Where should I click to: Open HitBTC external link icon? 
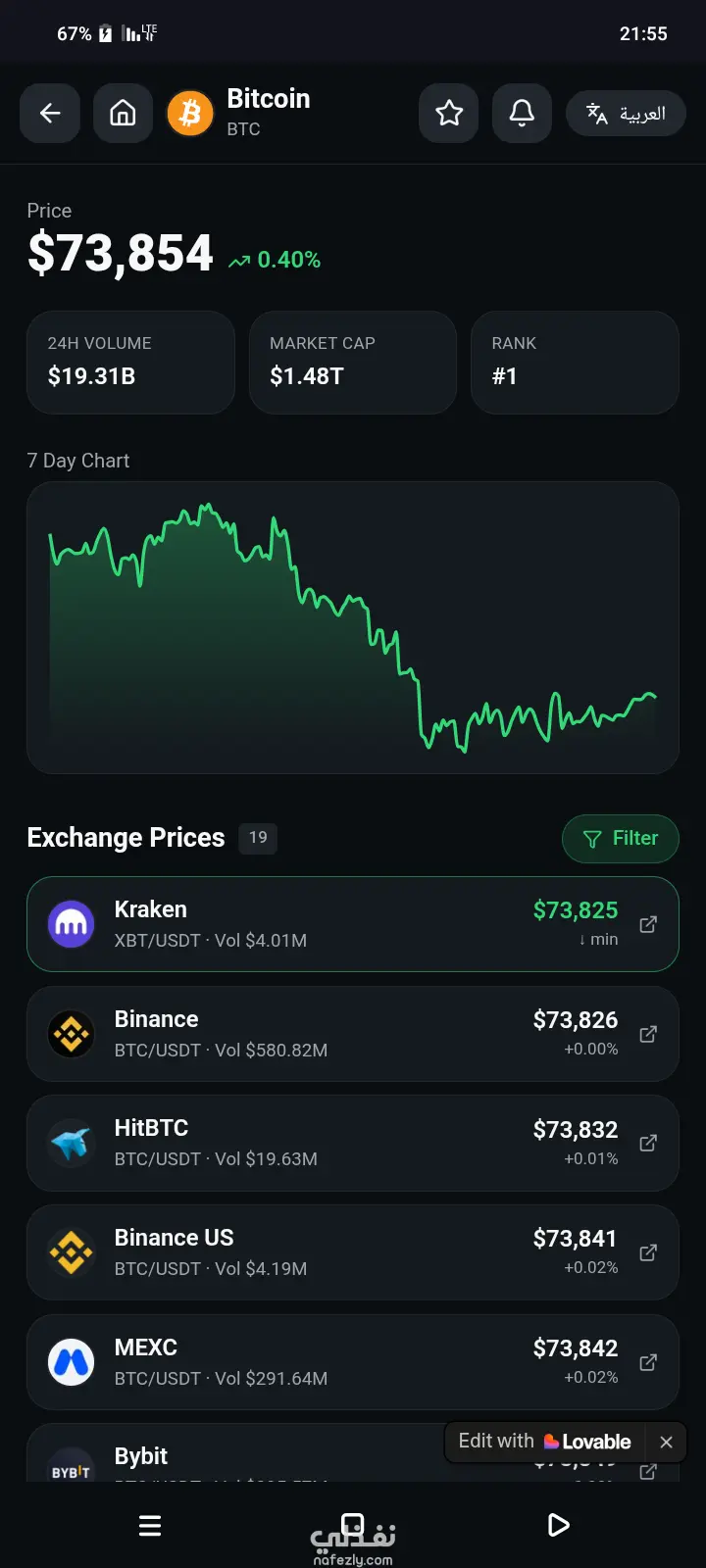click(x=648, y=1143)
